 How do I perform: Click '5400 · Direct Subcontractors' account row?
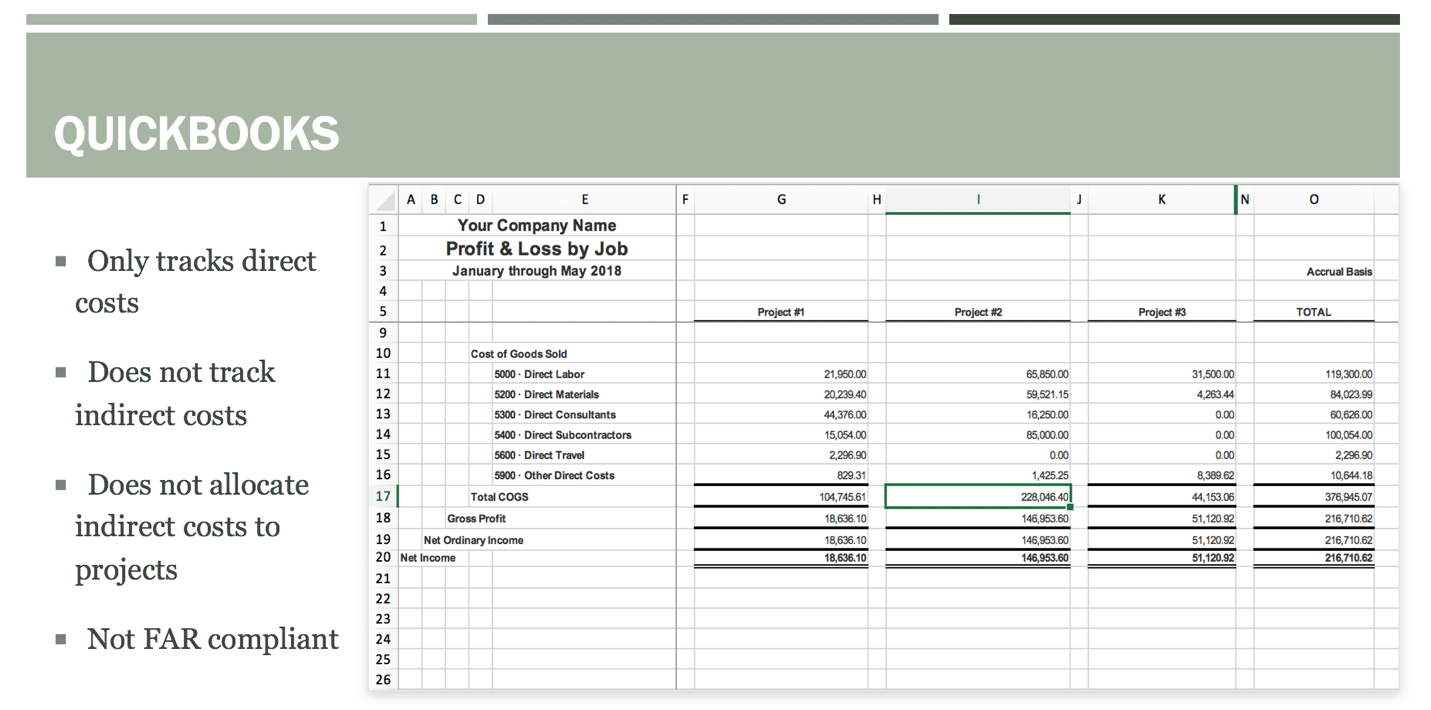(563, 435)
